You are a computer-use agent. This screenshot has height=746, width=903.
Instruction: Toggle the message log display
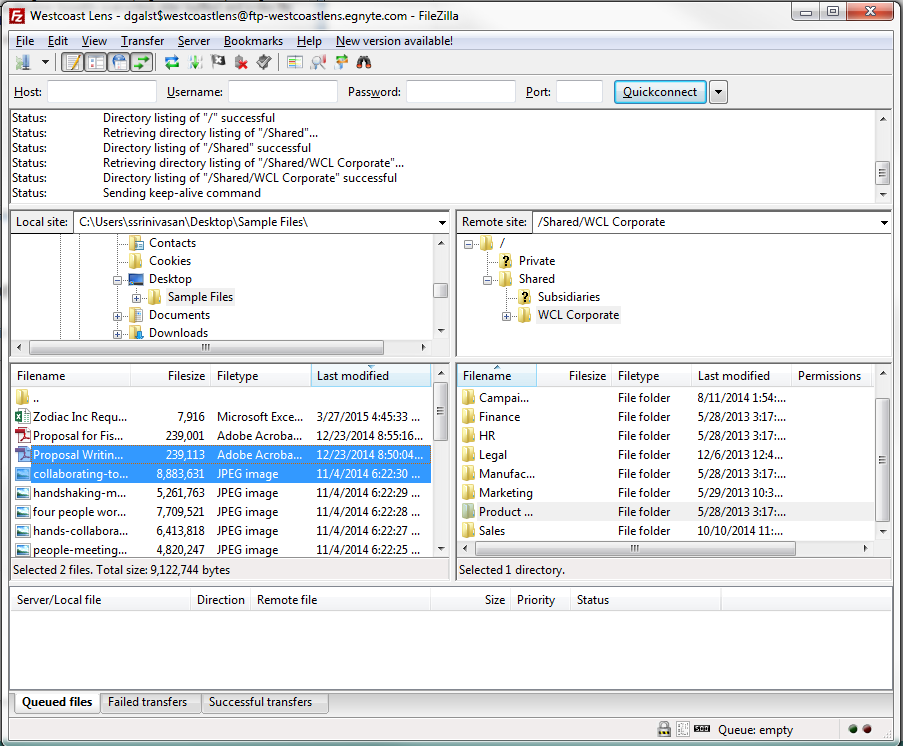coord(73,62)
